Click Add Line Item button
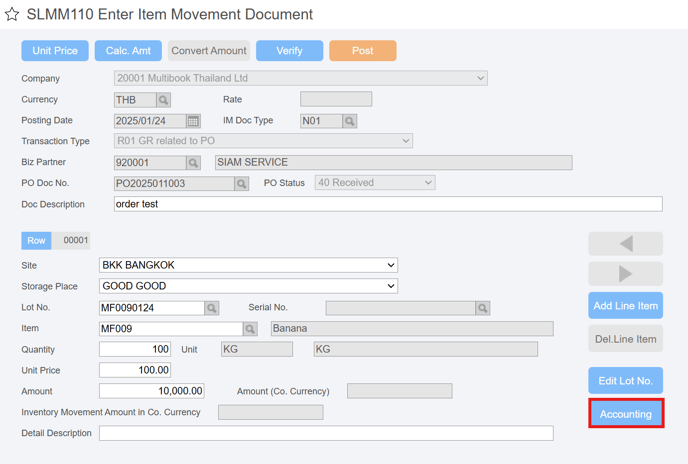688x464 pixels. click(625, 306)
